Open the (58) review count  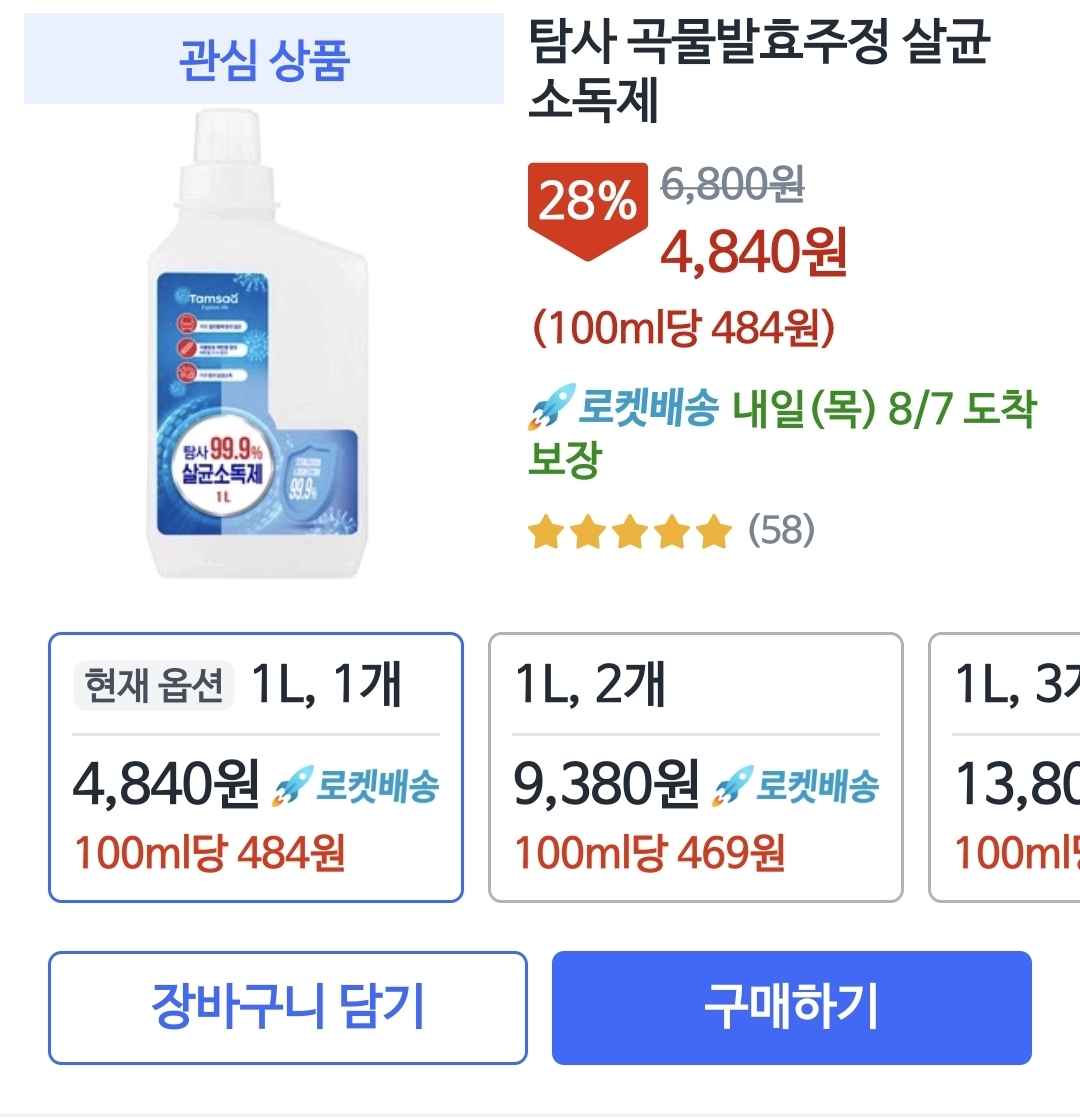(x=782, y=530)
